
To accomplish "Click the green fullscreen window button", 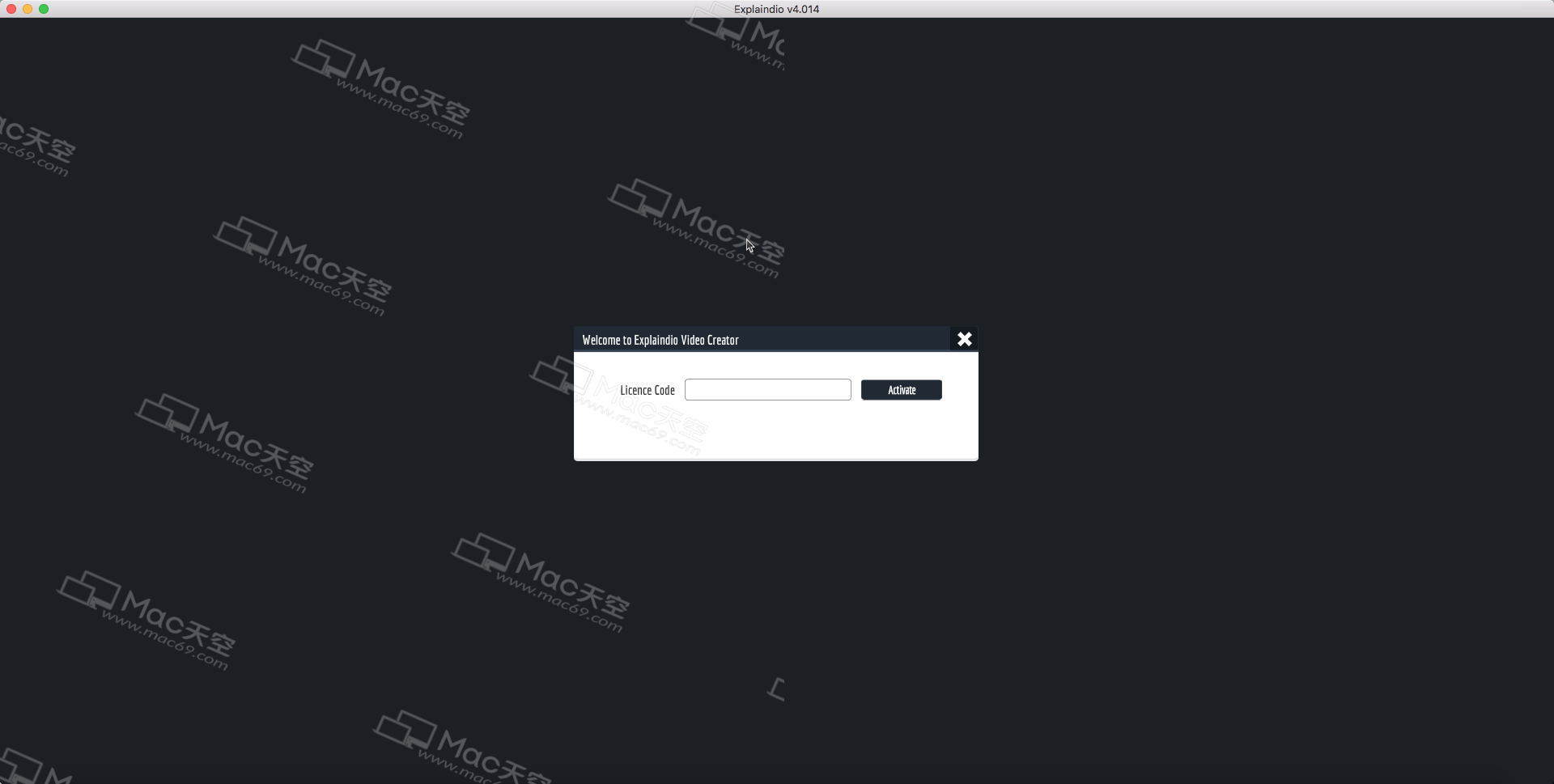I will click(44, 9).
